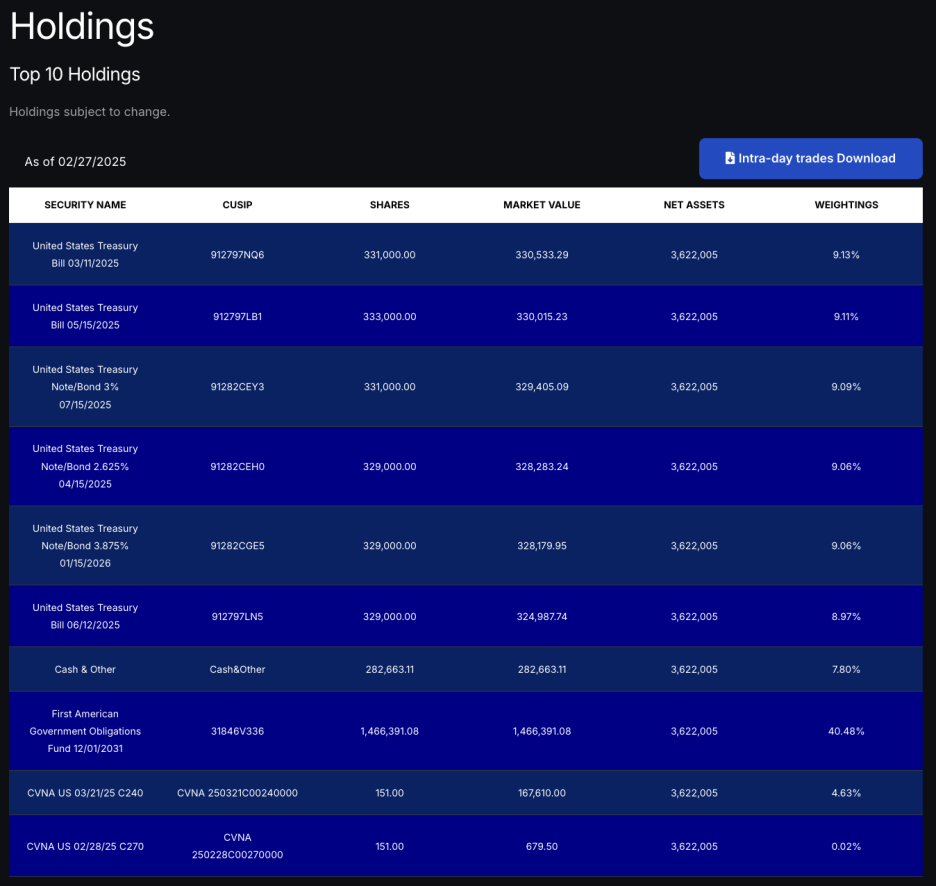The height and width of the screenshot is (886, 936).
Task: Click Treasury Note/Bond 3.875% 01/15/2026
Action: (85, 546)
